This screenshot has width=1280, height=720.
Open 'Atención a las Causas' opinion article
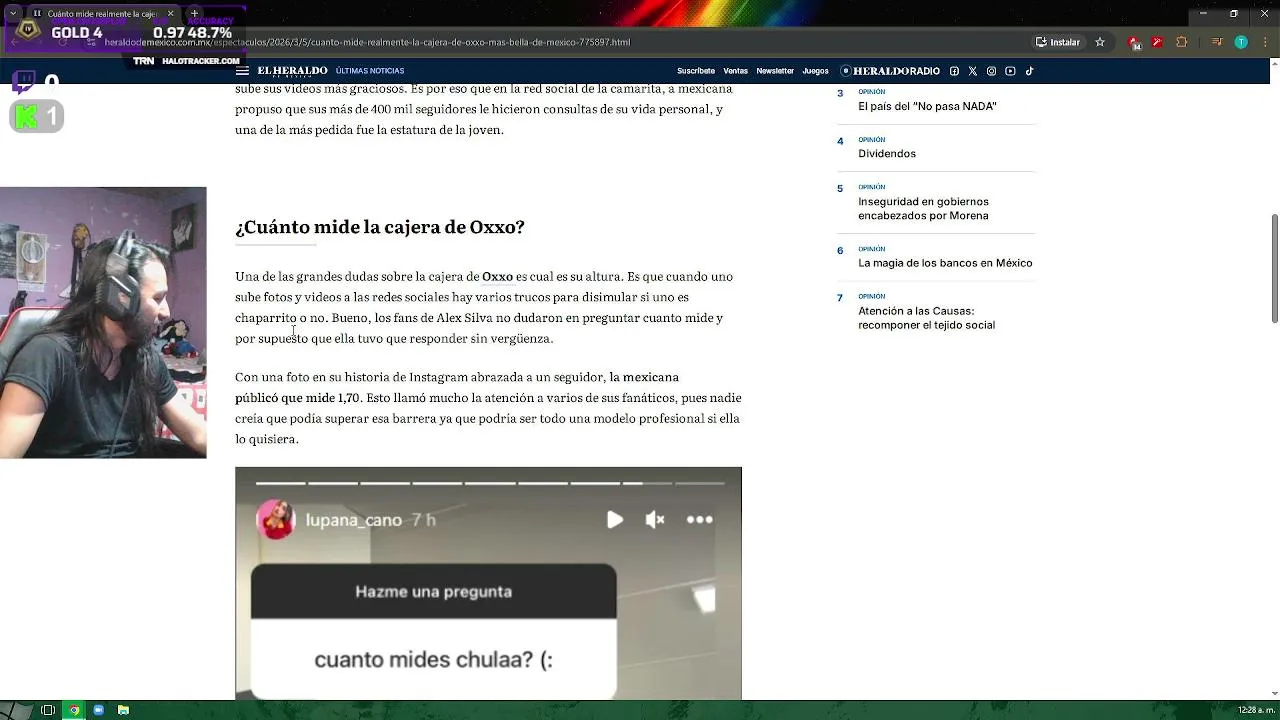point(926,318)
